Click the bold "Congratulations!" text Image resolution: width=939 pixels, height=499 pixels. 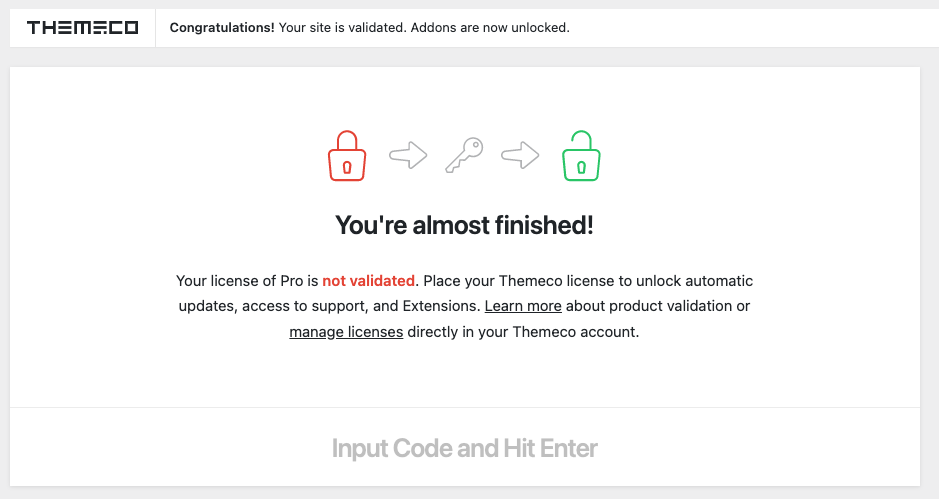click(222, 28)
